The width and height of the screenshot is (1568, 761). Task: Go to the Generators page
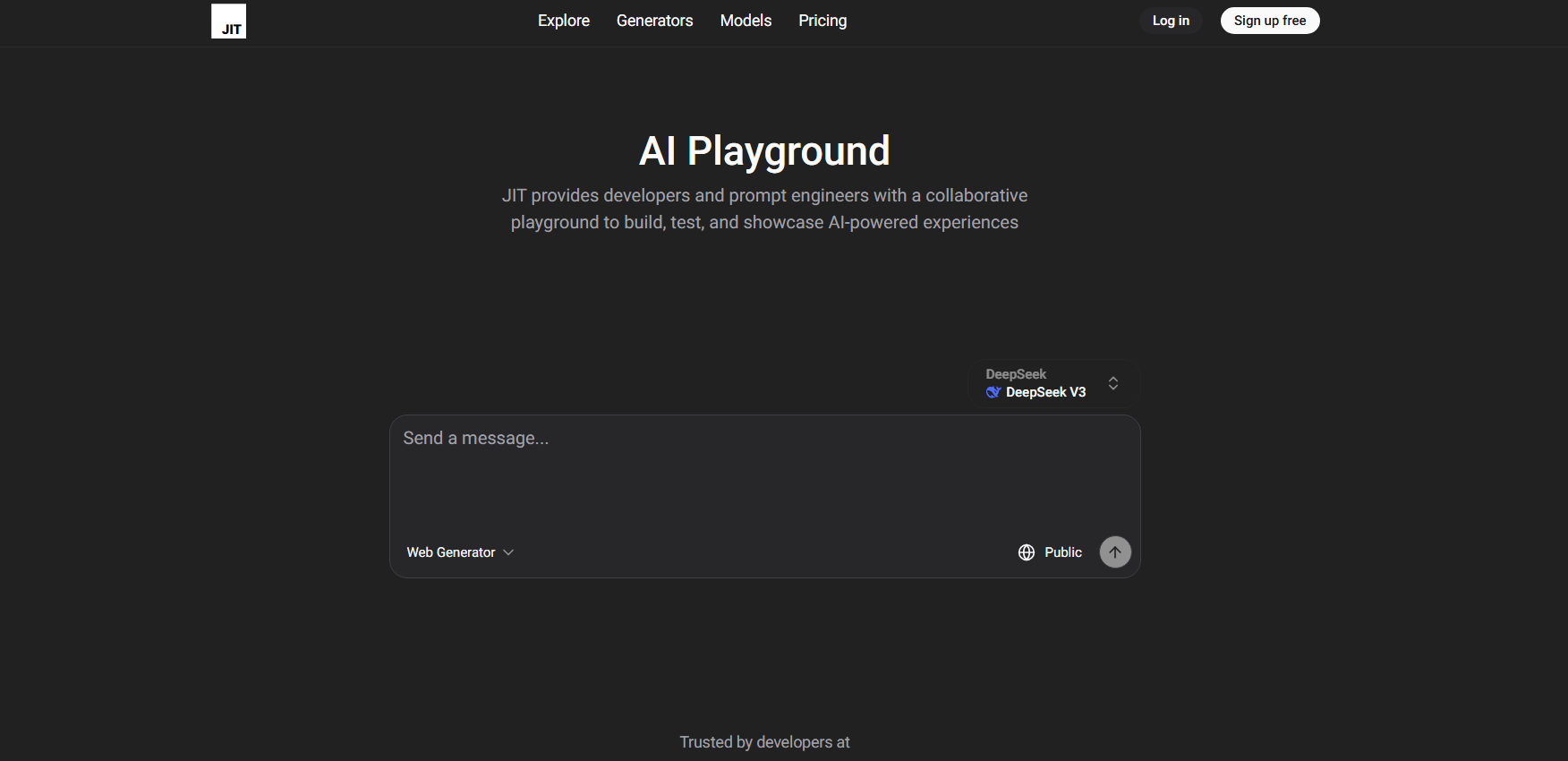[654, 21]
